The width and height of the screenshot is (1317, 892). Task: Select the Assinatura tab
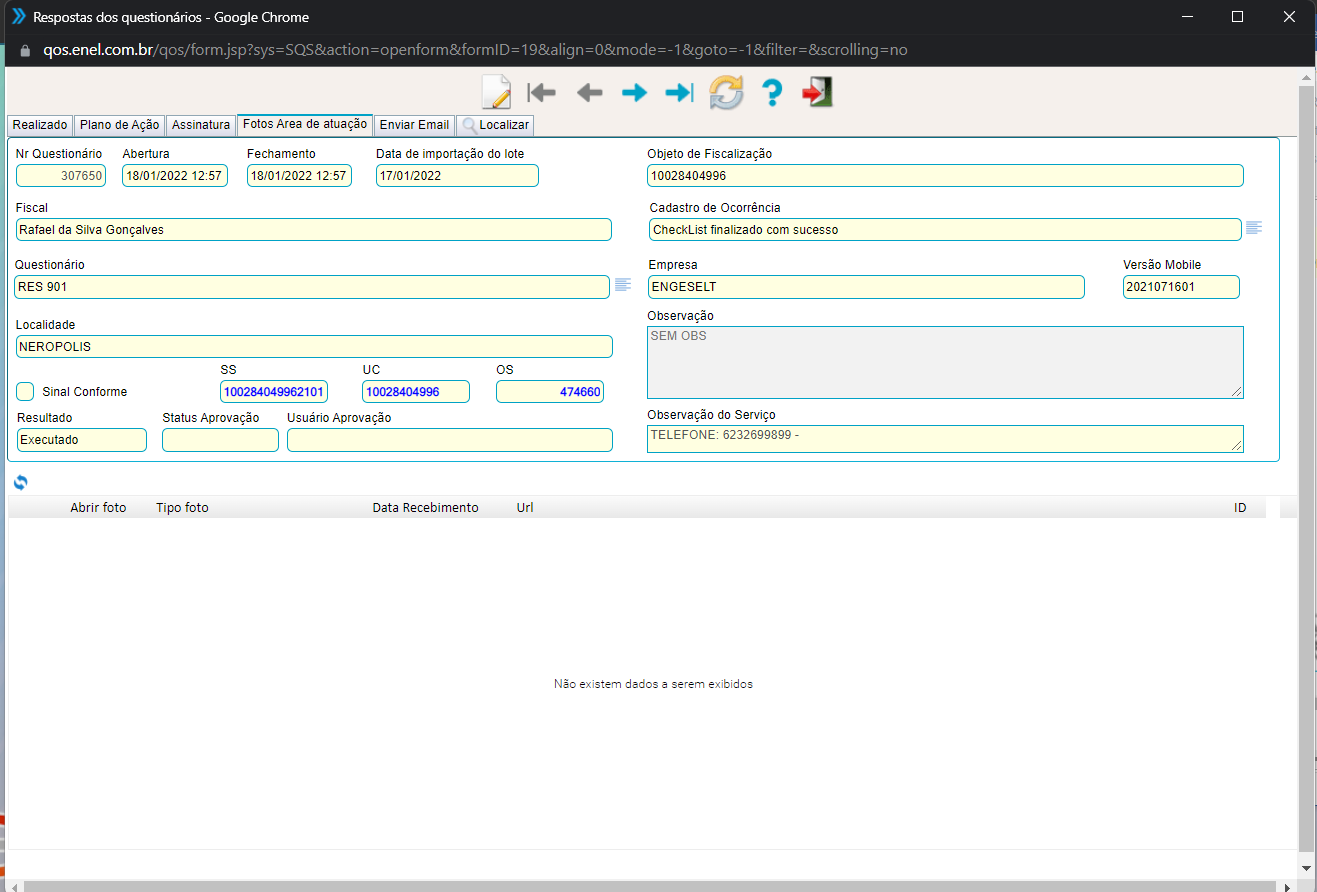[x=201, y=125]
